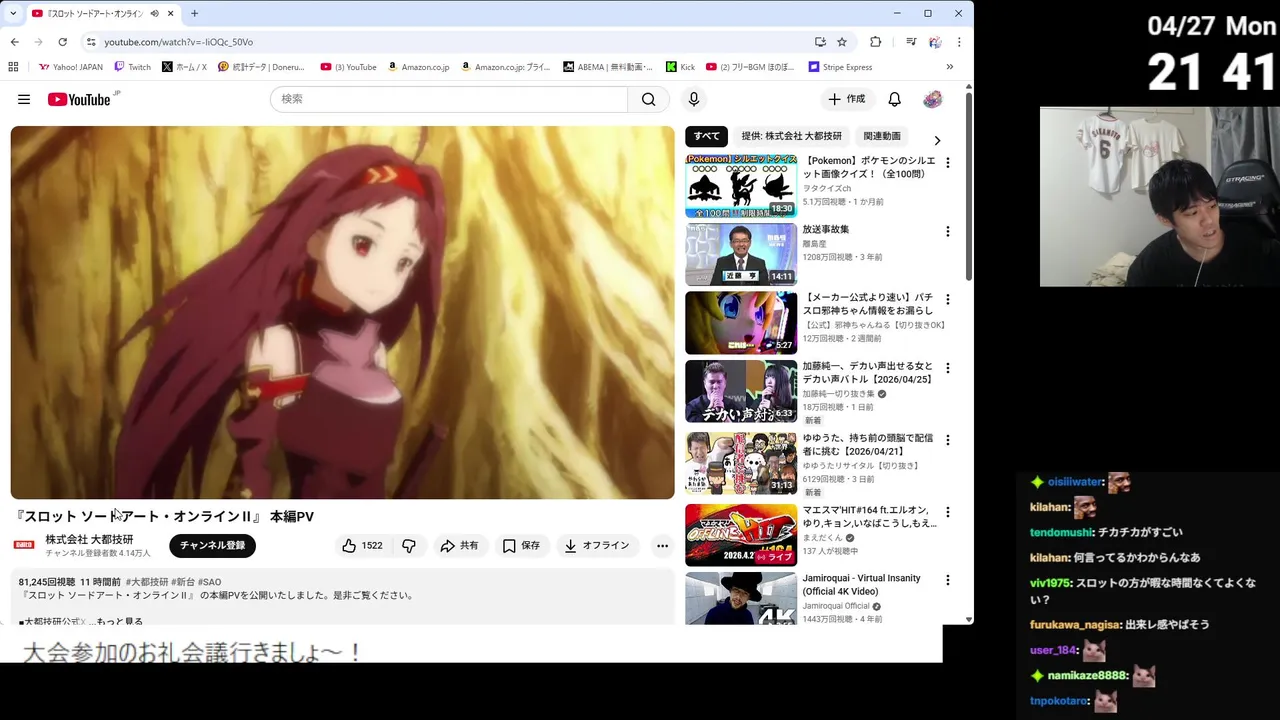The width and height of the screenshot is (1280, 720).
Task: Like the video showing 1522 likes
Action: pos(362,545)
